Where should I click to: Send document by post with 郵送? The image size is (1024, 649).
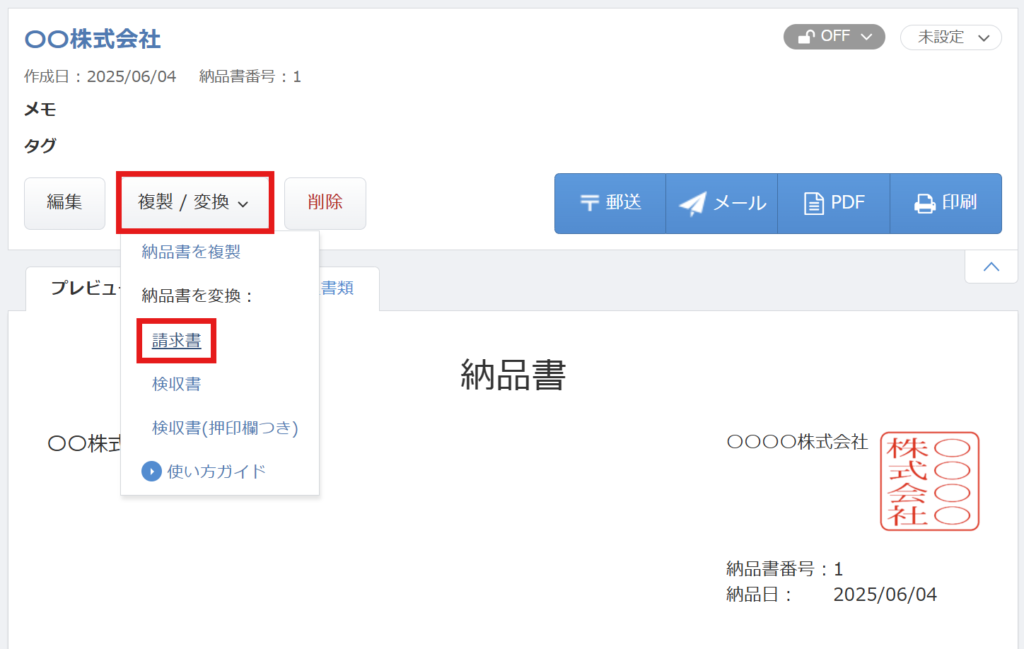pos(610,203)
